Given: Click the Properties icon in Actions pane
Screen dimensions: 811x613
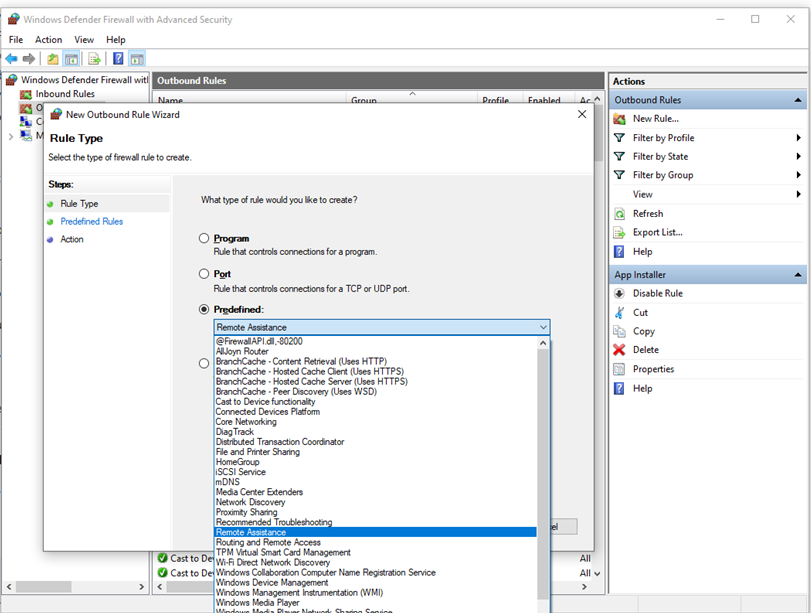Looking at the screenshot, I should [620, 369].
